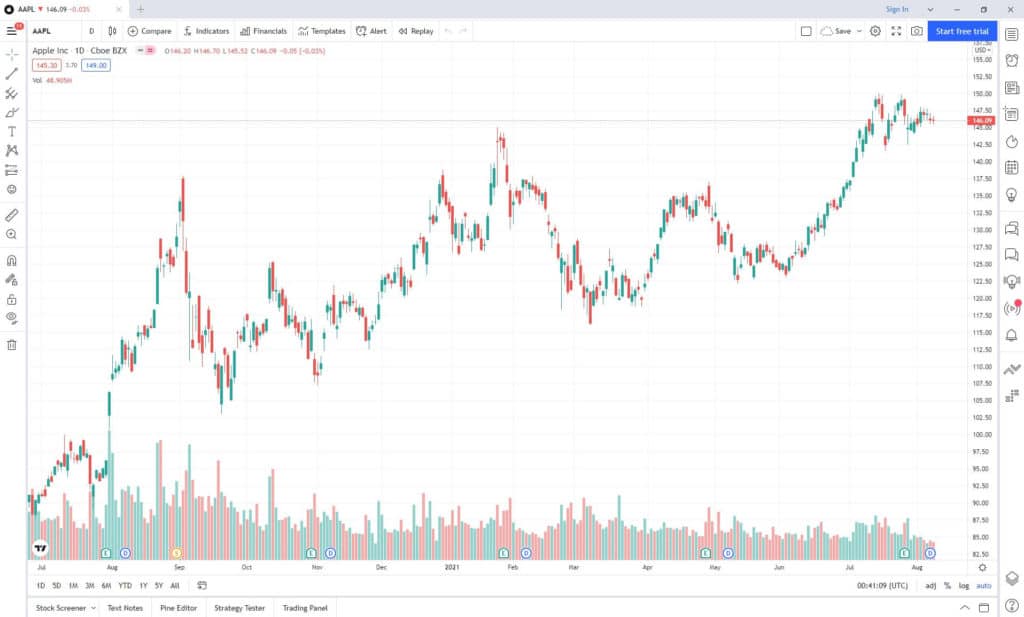The height and width of the screenshot is (617, 1024).
Task: Open the emoji icons tool
Action: click(x=12, y=189)
